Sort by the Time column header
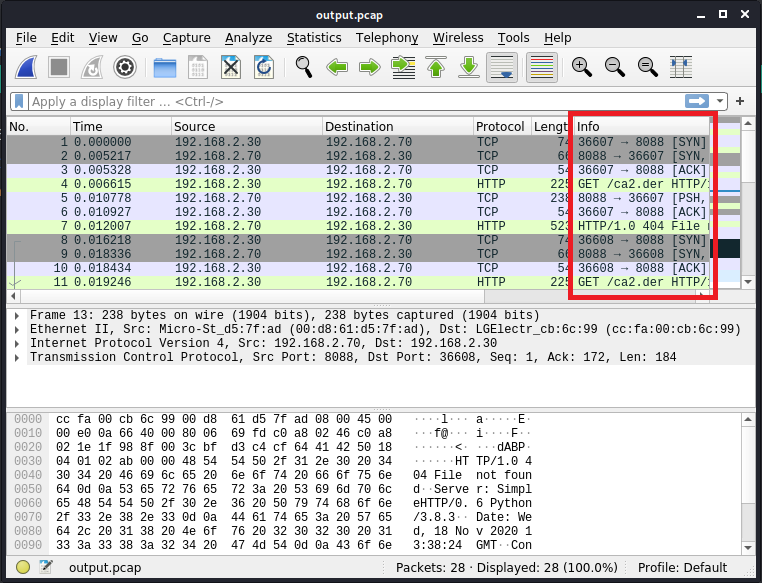This screenshot has height=583, width=762. click(x=121, y=126)
